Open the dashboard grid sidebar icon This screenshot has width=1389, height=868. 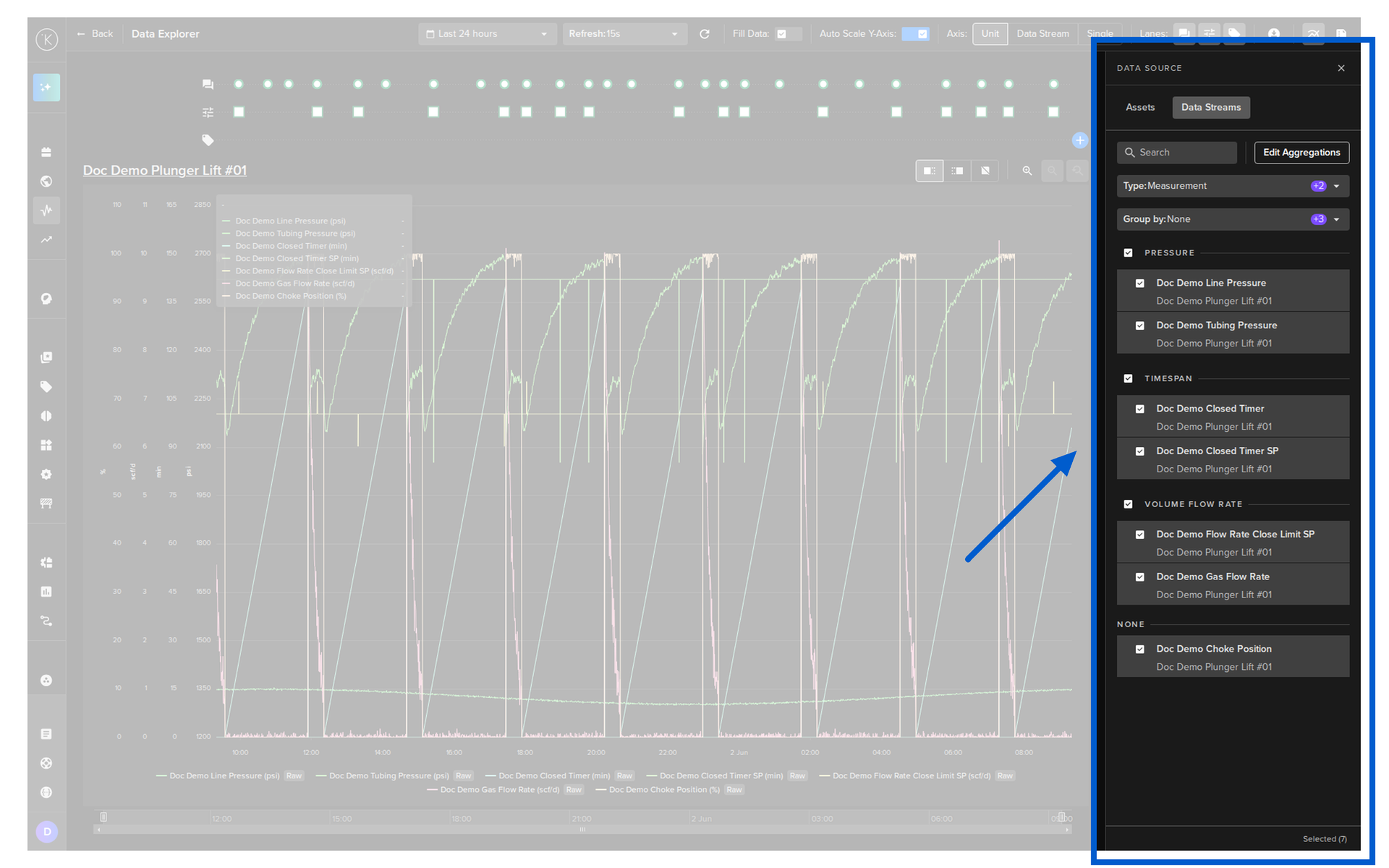click(46, 445)
